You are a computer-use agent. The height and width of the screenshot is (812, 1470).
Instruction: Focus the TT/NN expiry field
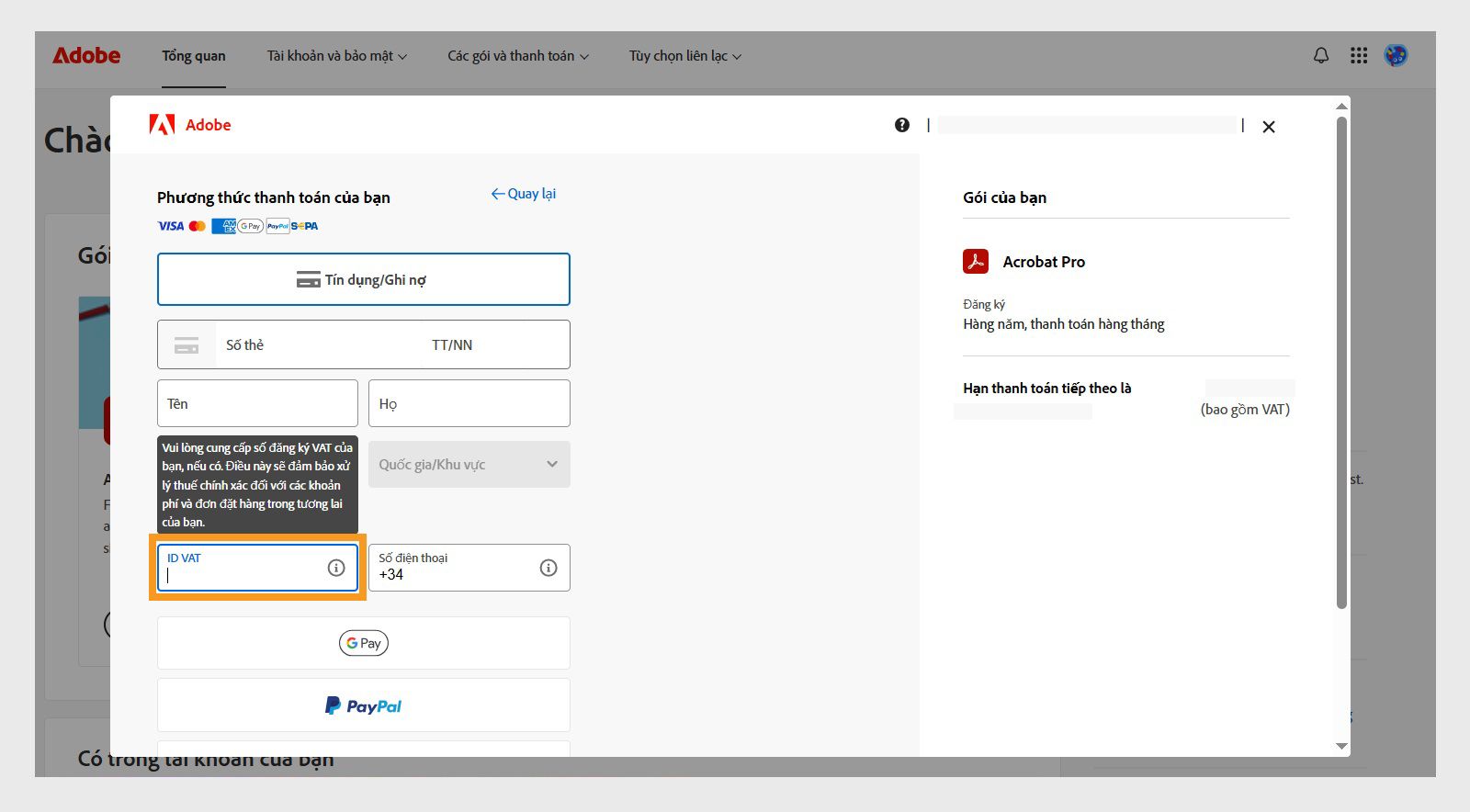point(495,344)
